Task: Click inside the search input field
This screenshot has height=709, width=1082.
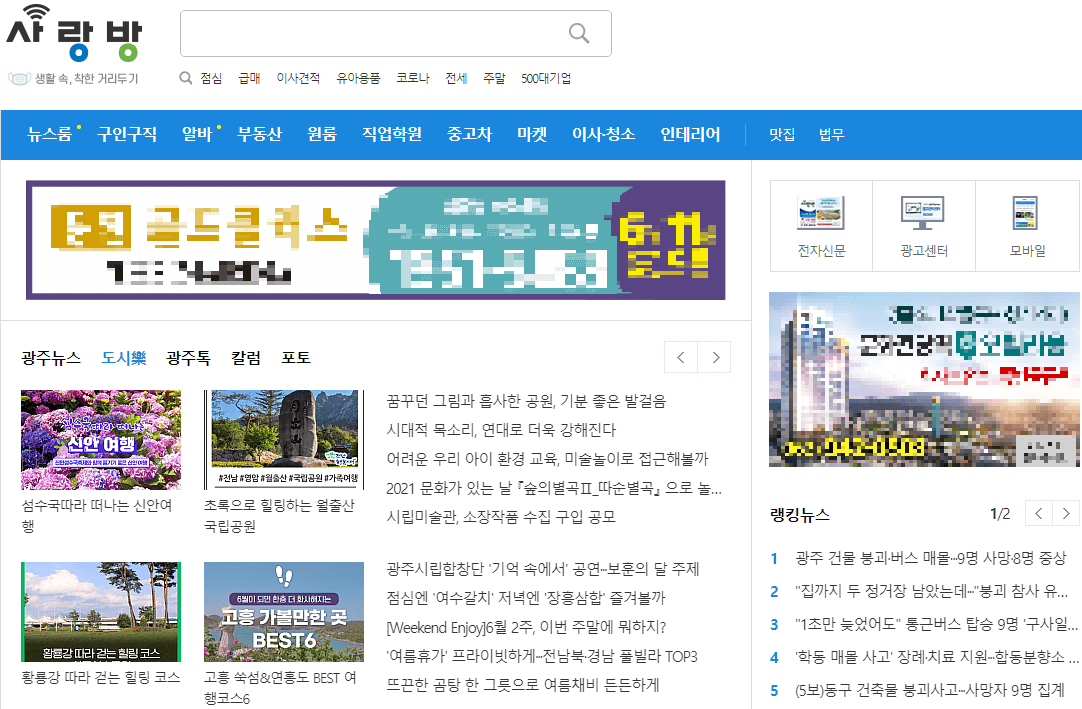Action: [x=380, y=33]
